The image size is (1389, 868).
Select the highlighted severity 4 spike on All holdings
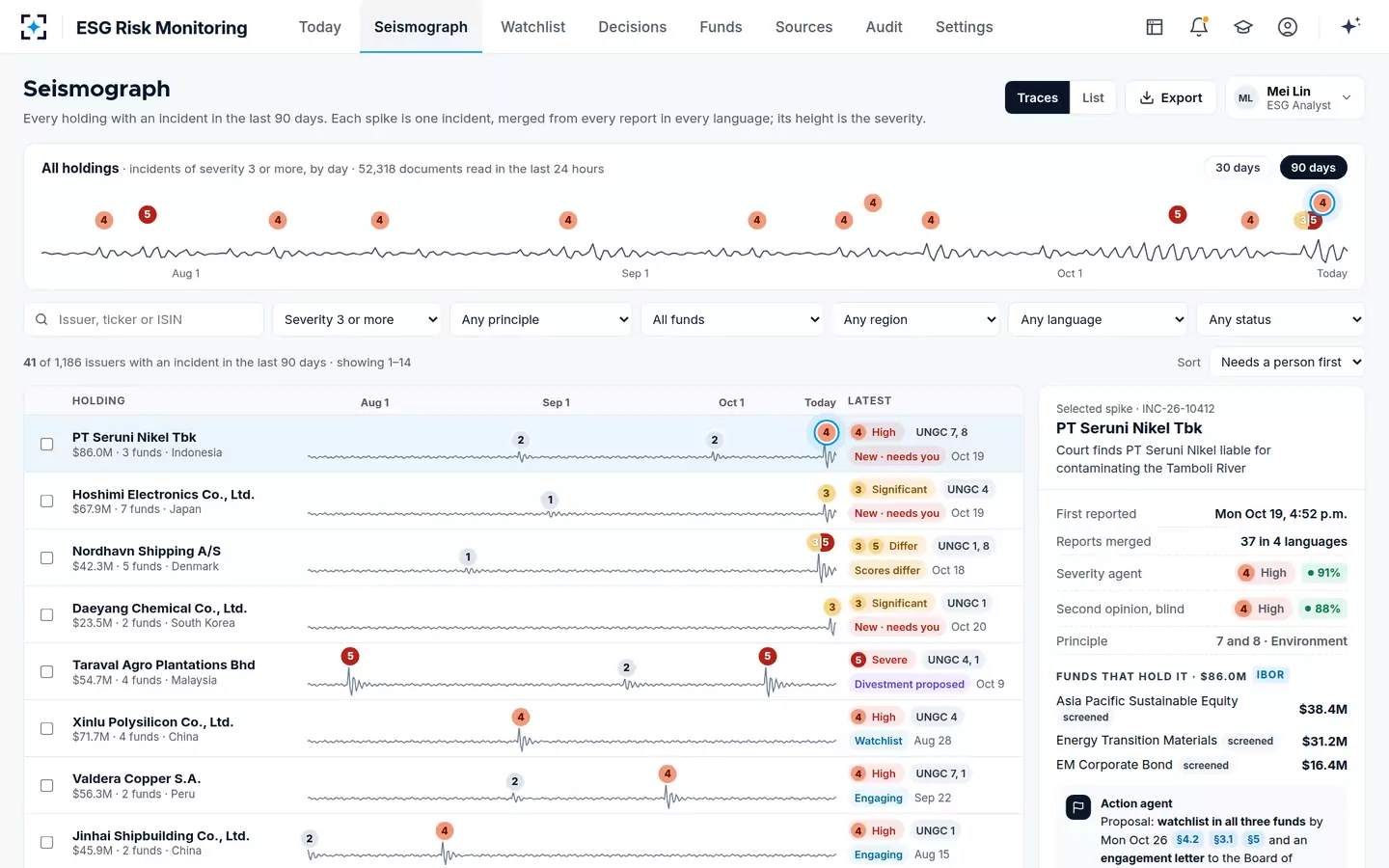pos(1322,203)
